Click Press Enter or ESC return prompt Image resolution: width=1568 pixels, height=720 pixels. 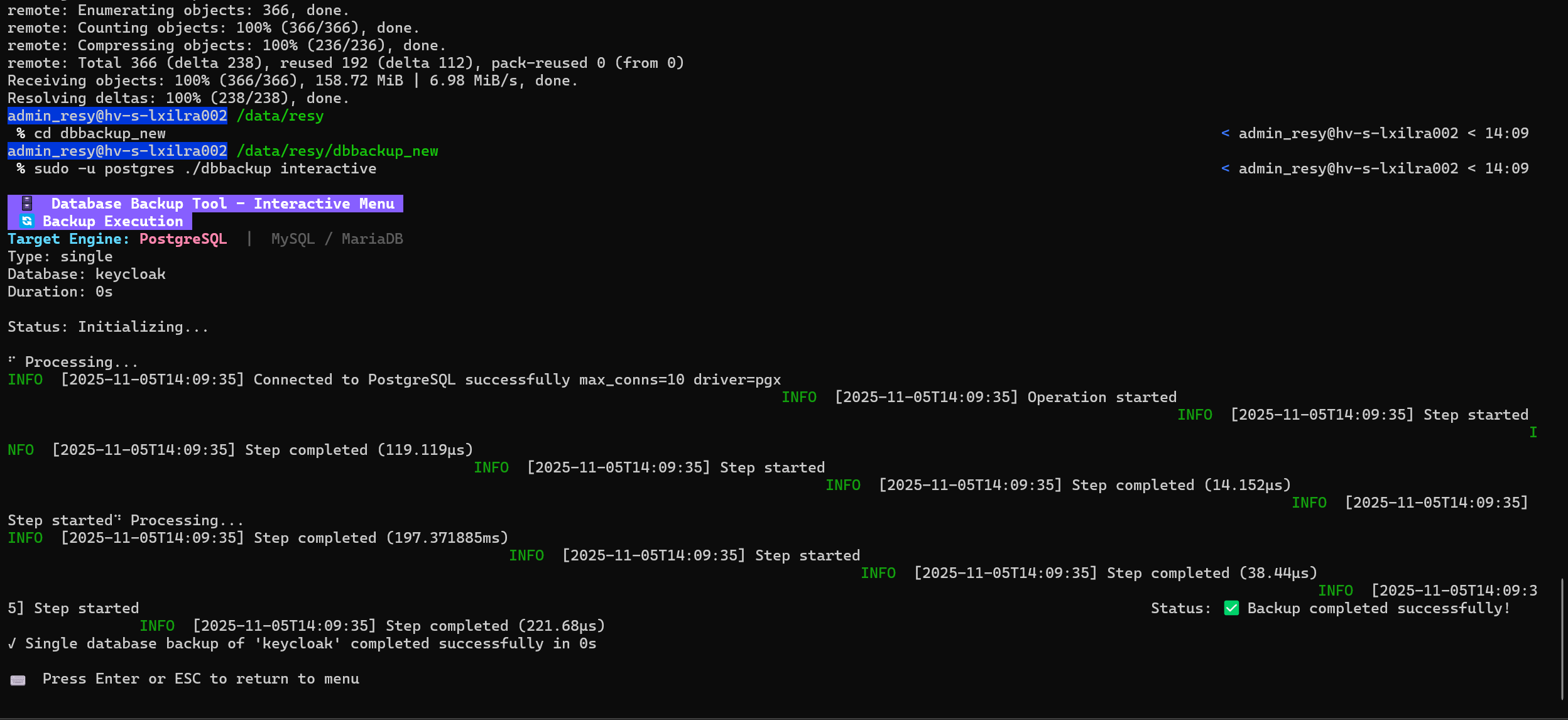point(200,679)
